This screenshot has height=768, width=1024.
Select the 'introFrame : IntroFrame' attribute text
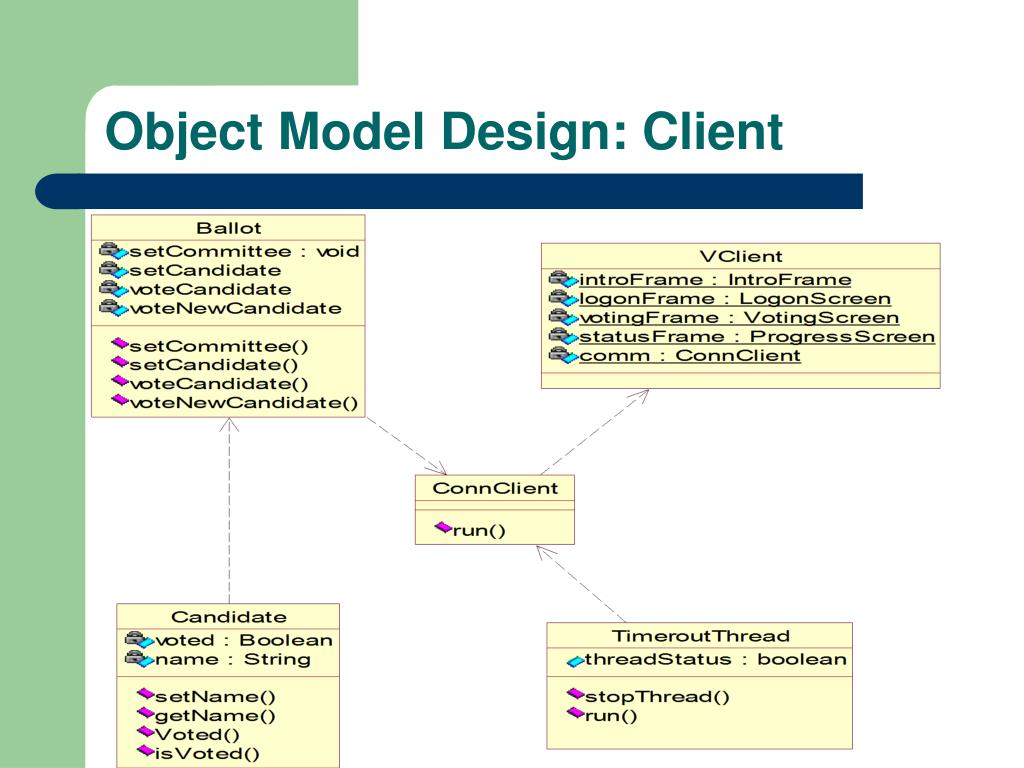point(715,280)
